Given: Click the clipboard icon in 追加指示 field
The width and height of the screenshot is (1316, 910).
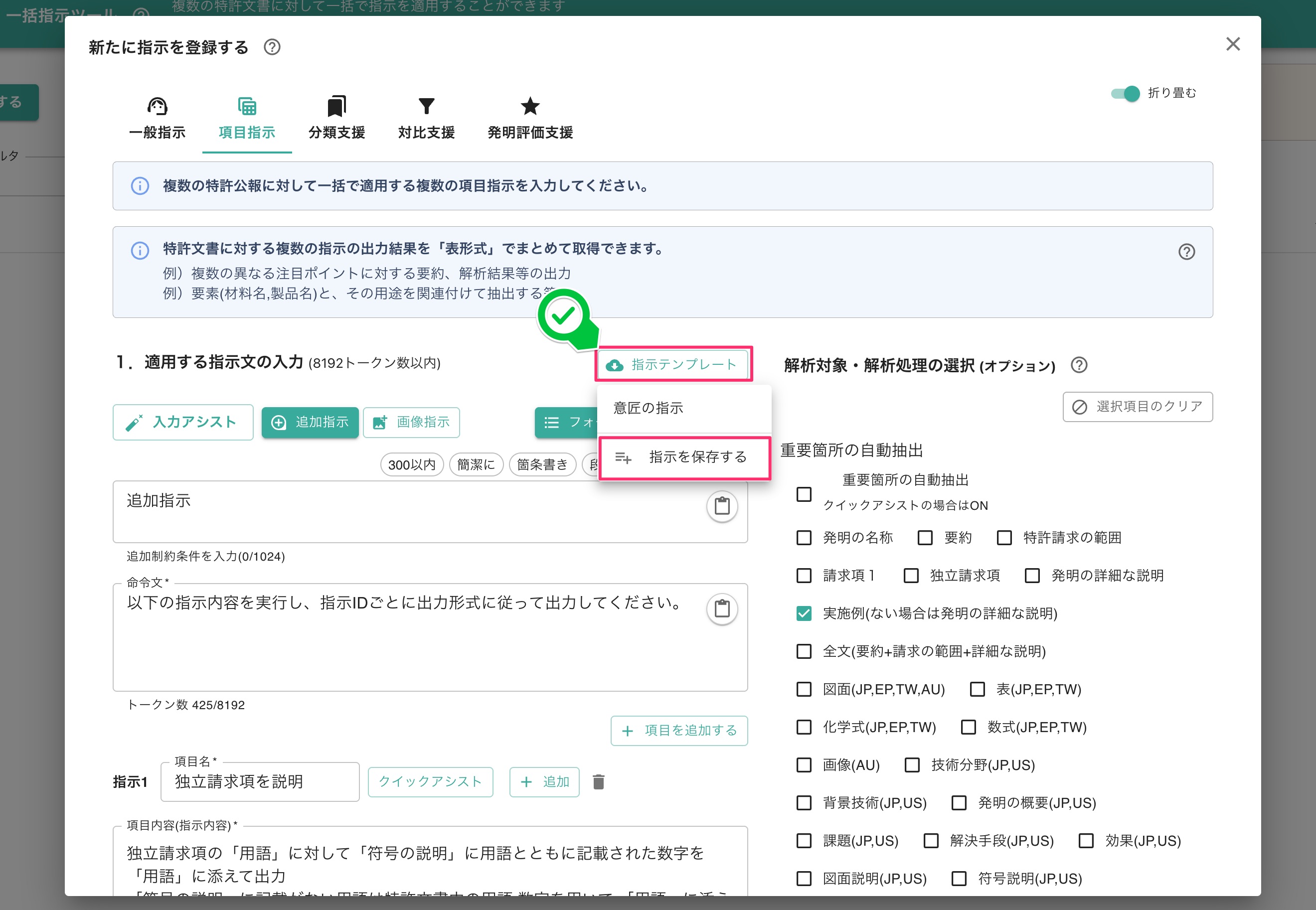Looking at the screenshot, I should [x=722, y=506].
